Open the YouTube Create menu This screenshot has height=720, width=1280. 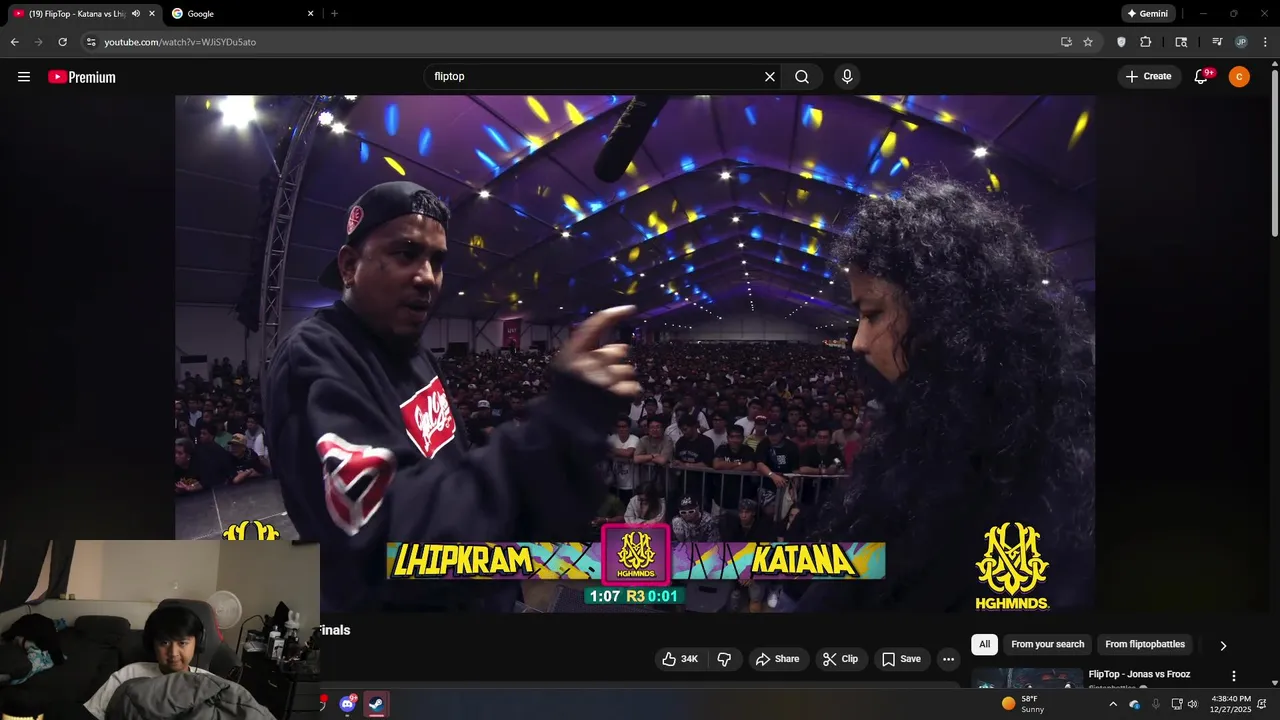[1148, 76]
